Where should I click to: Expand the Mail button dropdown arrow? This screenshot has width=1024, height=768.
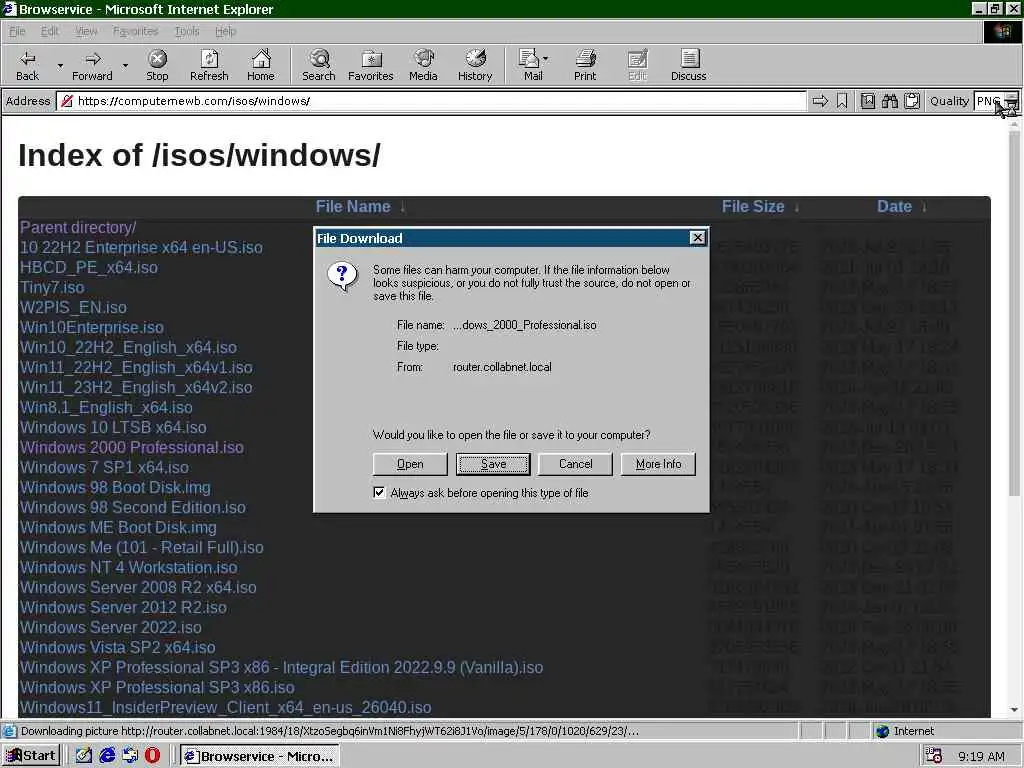[545, 59]
